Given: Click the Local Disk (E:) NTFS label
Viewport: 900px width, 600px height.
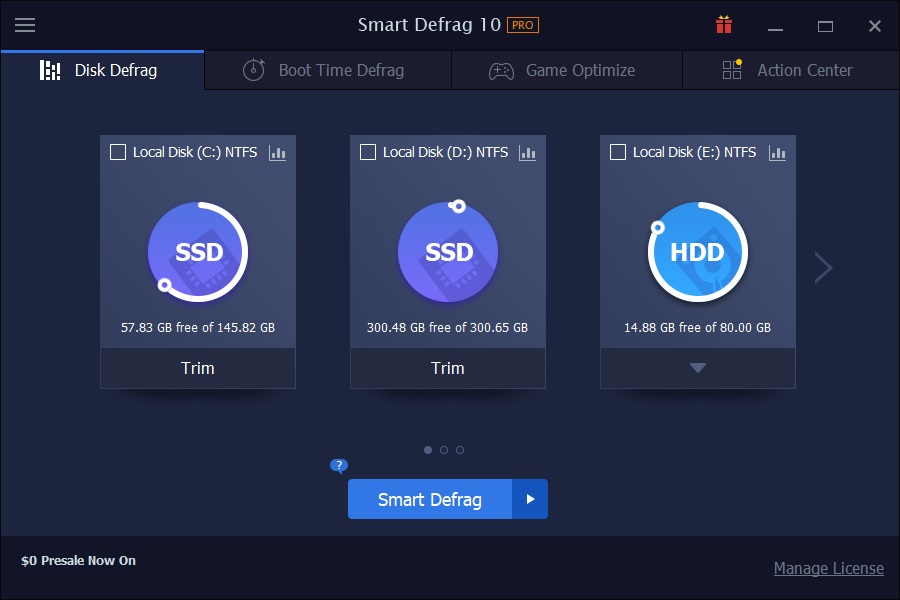Looking at the screenshot, I should tap(695, 152).
